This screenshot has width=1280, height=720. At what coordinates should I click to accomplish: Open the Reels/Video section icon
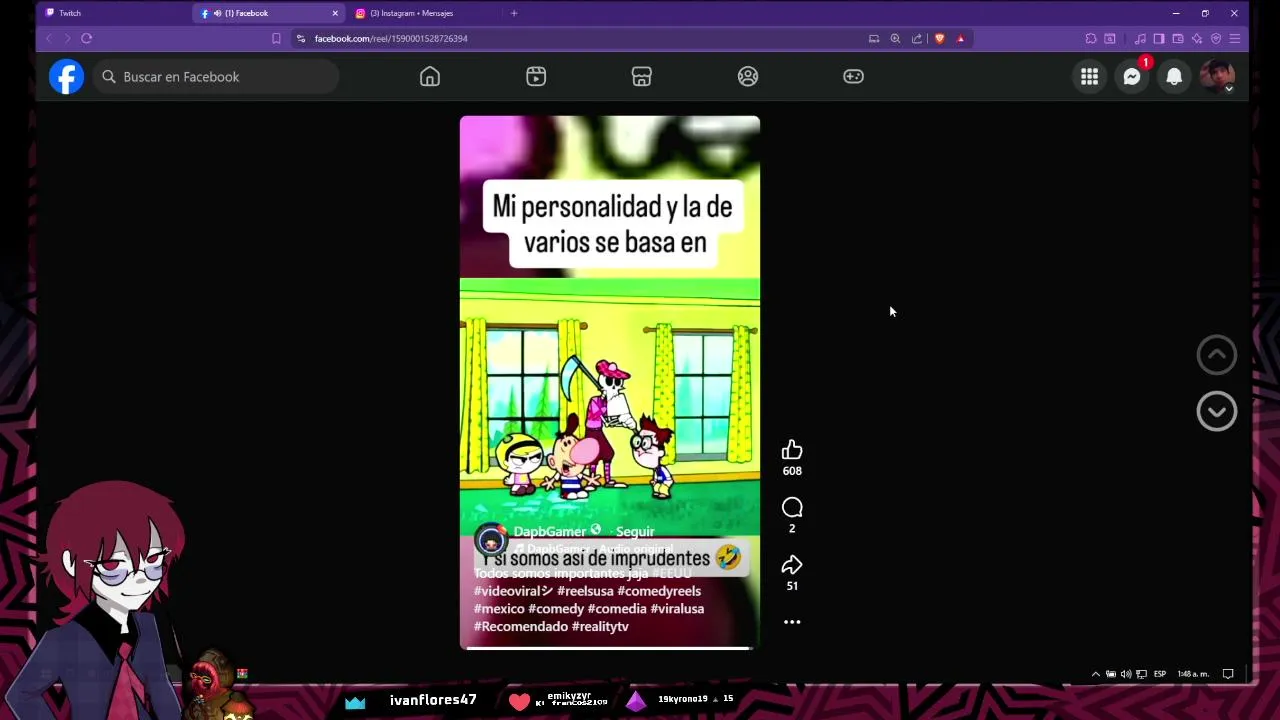point(536,77)
